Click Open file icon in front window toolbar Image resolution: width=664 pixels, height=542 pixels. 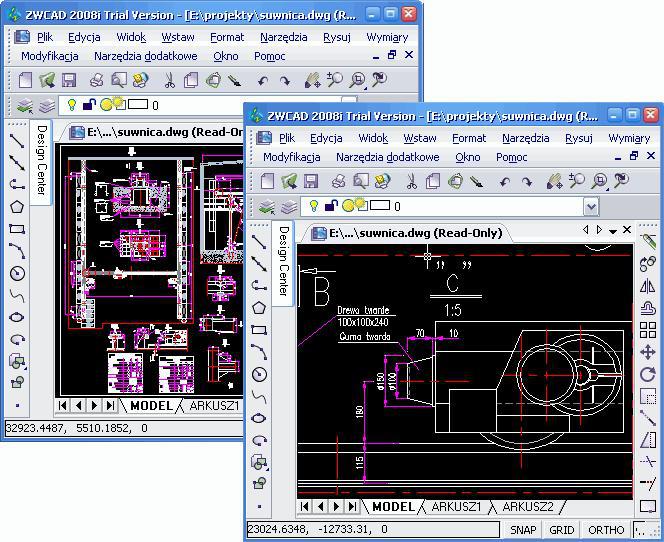(x=289, y=181)
